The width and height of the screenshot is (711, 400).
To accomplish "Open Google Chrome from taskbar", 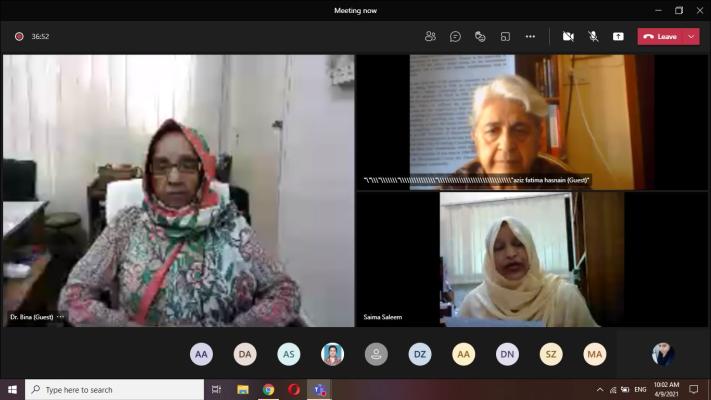I will tap(268, 389).
